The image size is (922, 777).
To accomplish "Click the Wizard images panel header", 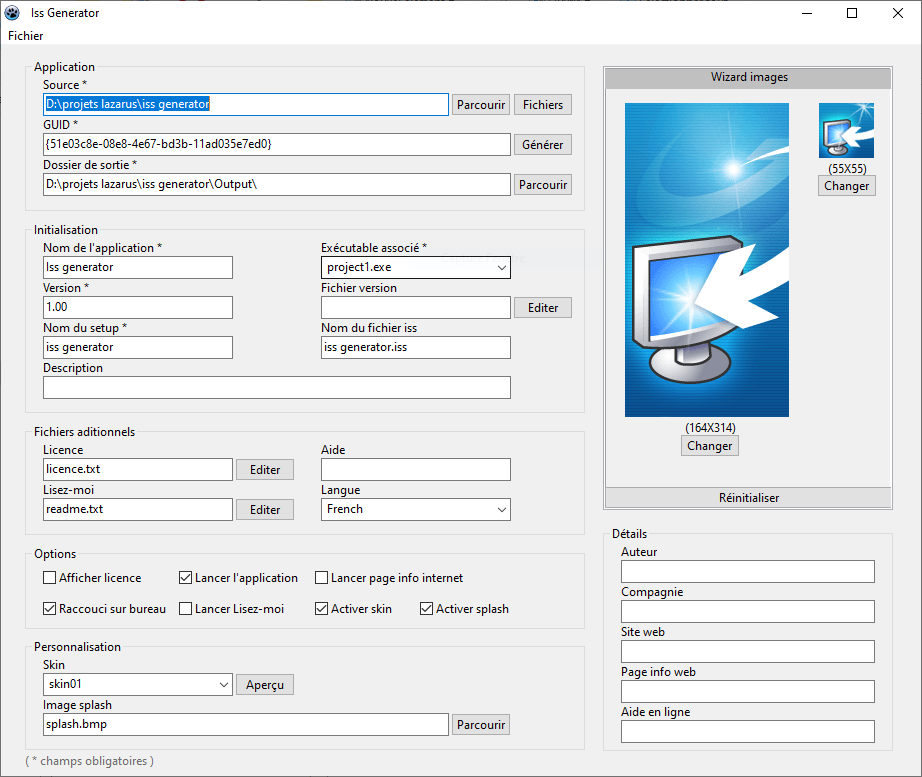I will coord(748,78).
